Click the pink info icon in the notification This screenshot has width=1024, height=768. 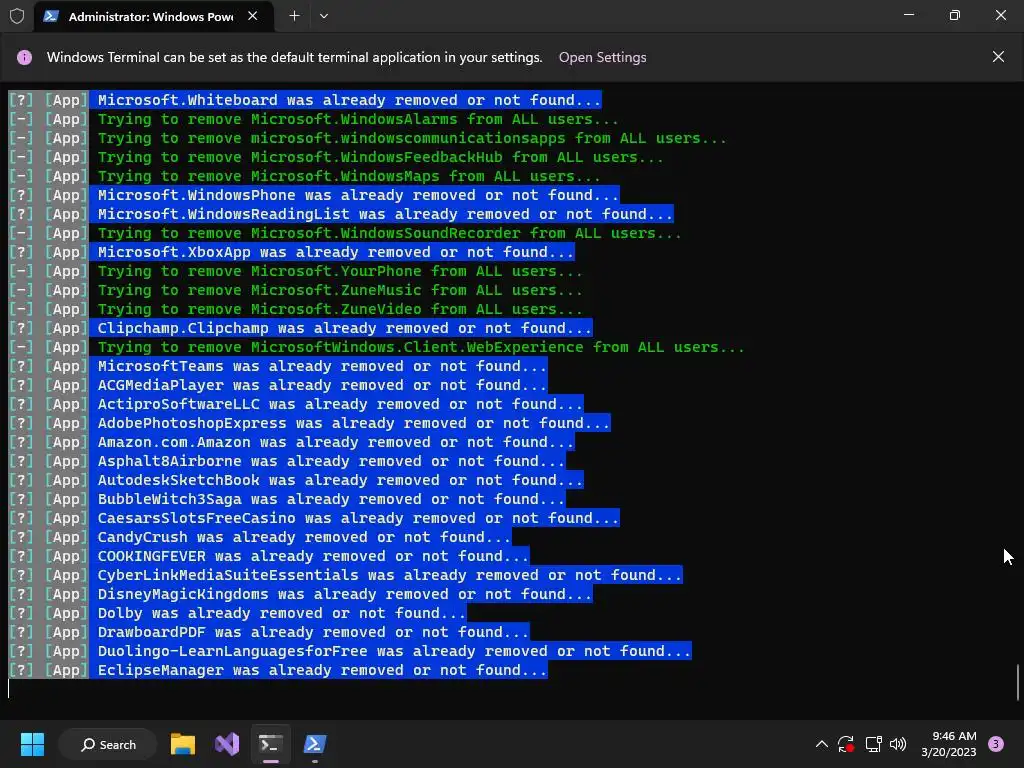pyautogui.click(x=24, y=57)
